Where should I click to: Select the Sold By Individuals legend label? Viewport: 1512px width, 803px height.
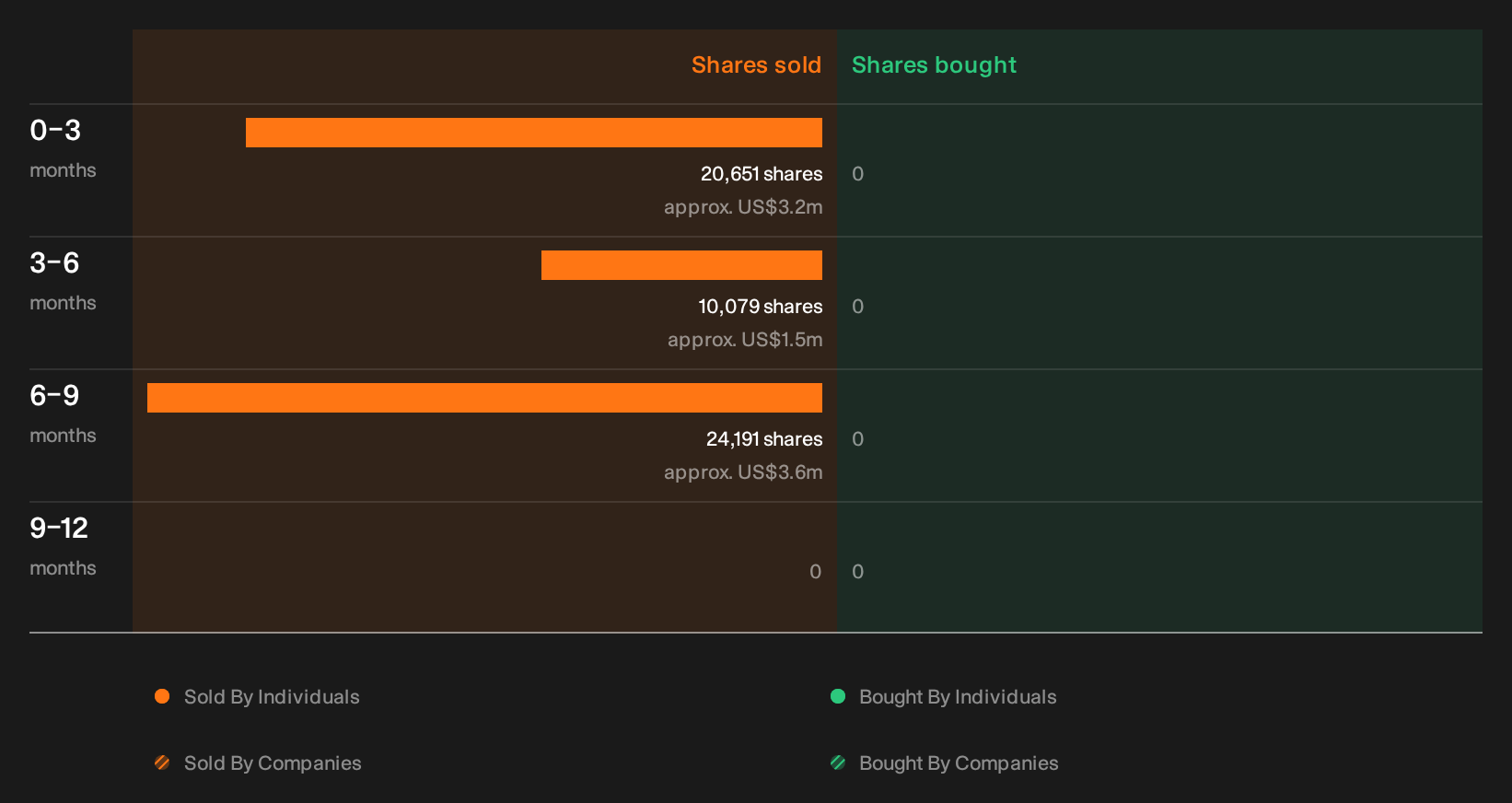(x=272, y=697)
